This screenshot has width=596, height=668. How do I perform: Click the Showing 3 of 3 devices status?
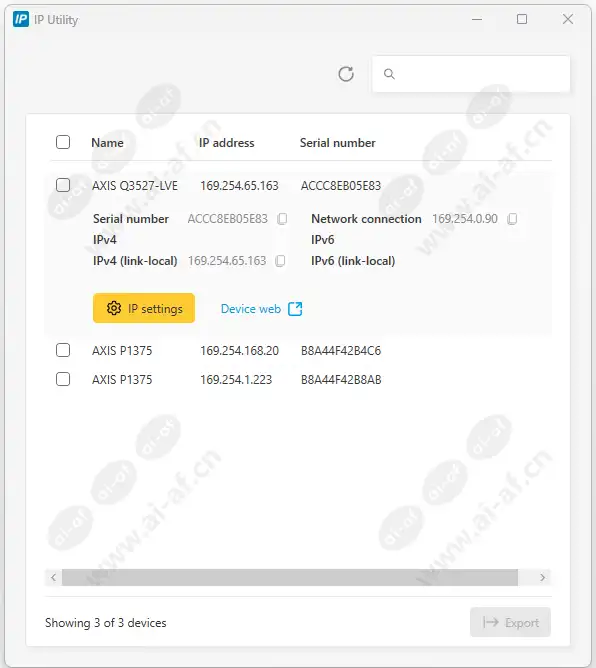(106, 623)
